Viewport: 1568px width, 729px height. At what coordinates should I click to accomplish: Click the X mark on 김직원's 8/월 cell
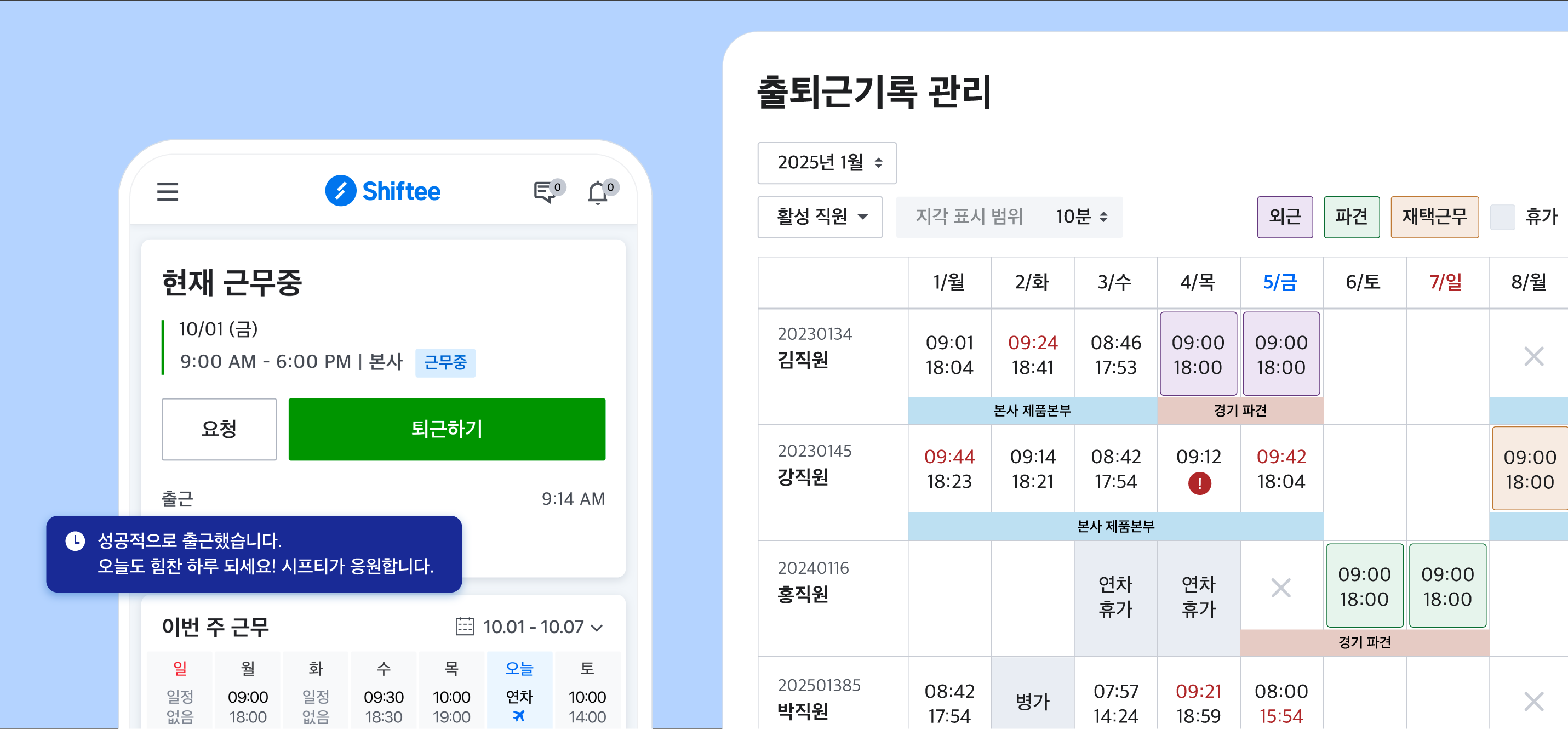coord(1533,355)
